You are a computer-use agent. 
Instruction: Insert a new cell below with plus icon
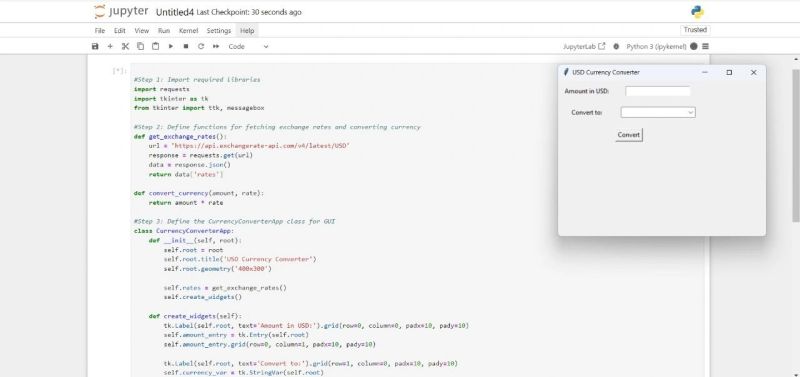click(x=110, y=46)
